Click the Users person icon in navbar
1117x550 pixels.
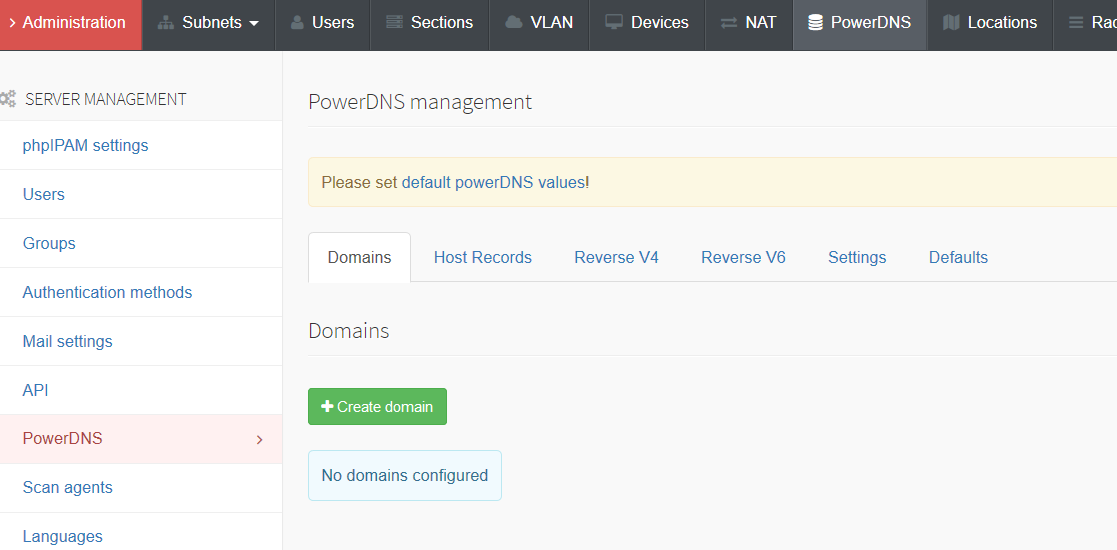(x=297, y=23)
